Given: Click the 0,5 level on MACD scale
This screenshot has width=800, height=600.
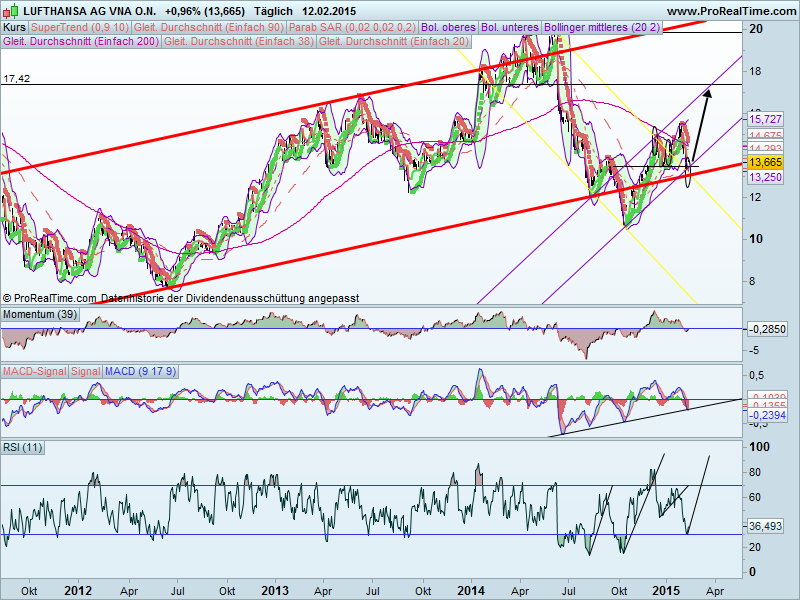Looking at the screenshot, I should (x=757, y=376).
